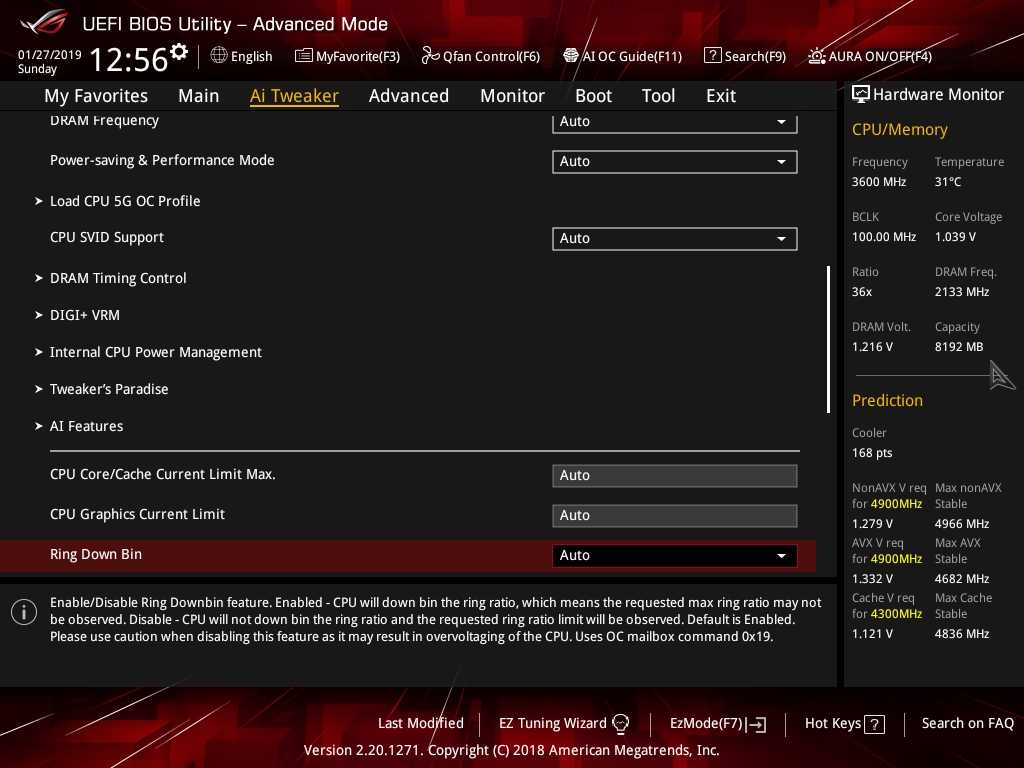Click the globe icon for English language
Screen dimensions: 1024x768
(219, 56)
